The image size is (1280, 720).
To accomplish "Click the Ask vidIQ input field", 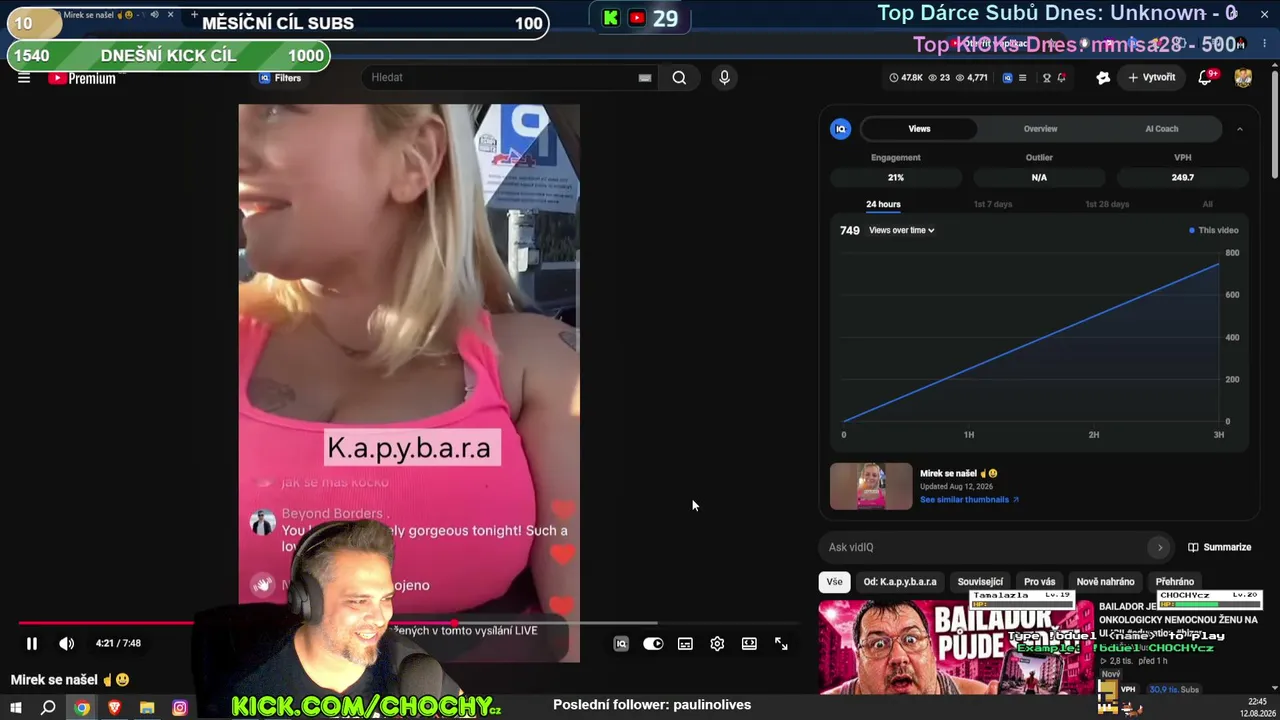I will [985, 547].
